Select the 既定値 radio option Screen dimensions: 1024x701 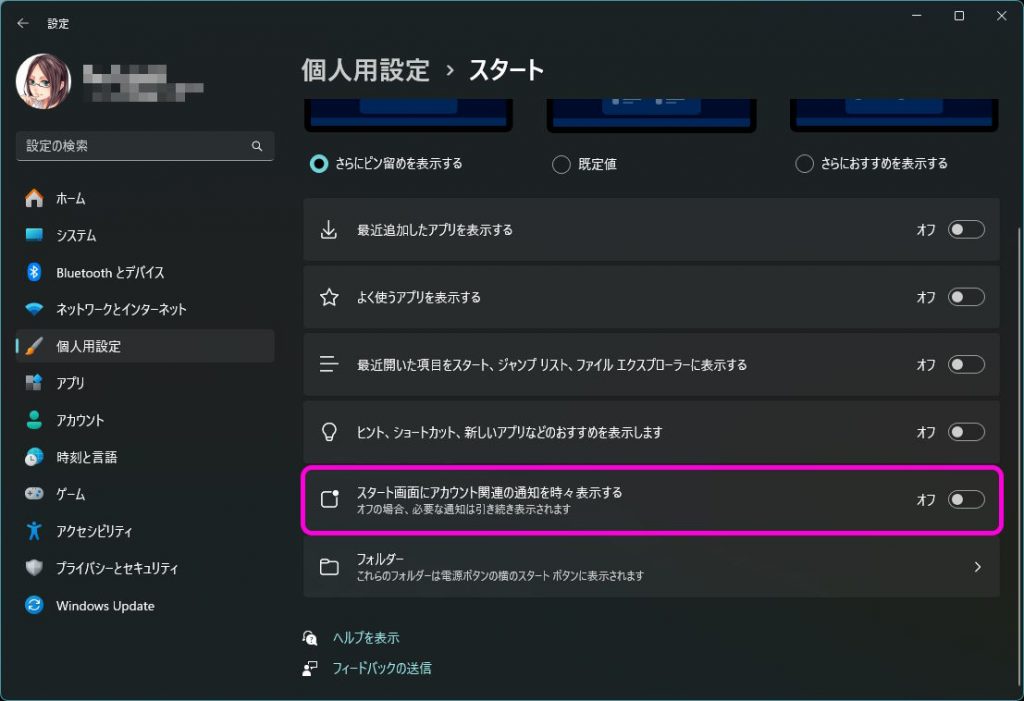coord(561,163)
